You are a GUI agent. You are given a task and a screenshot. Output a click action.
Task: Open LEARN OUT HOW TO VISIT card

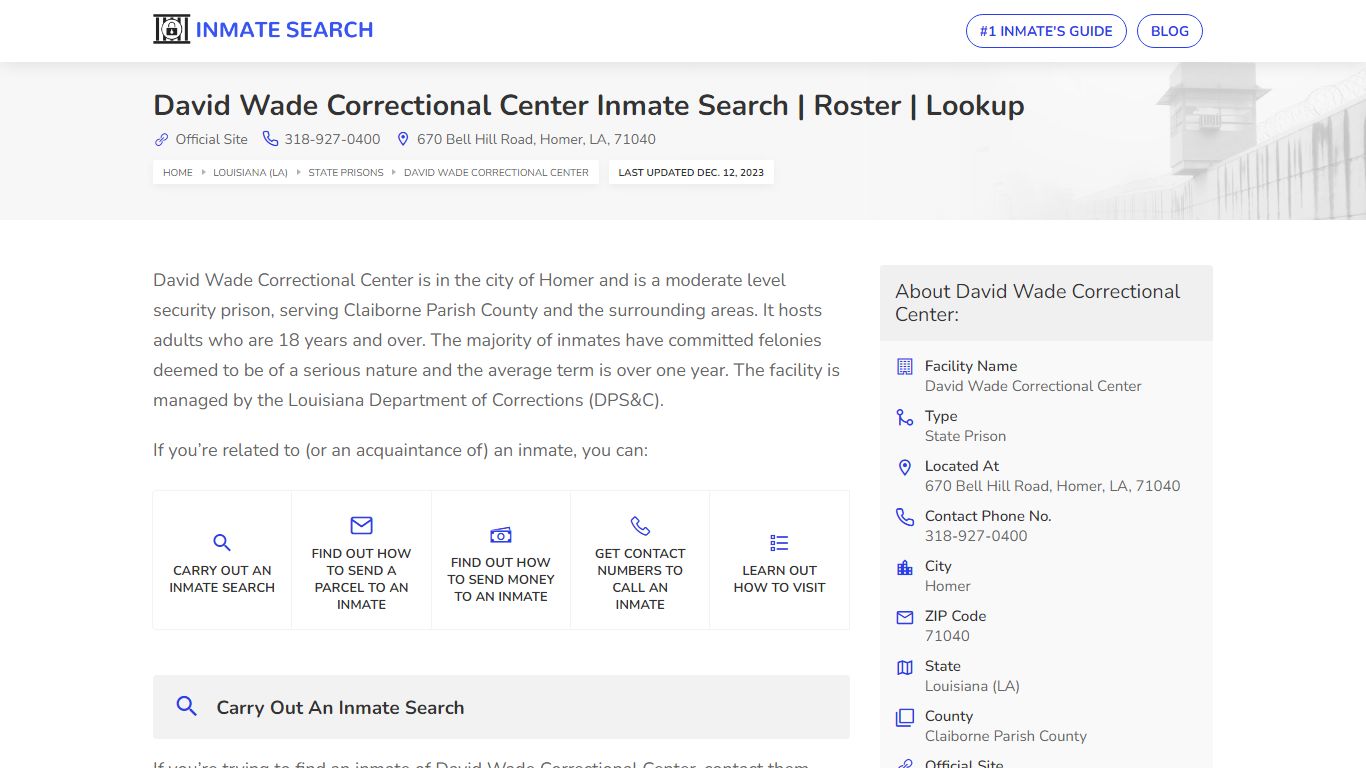(x=779, y=560)
